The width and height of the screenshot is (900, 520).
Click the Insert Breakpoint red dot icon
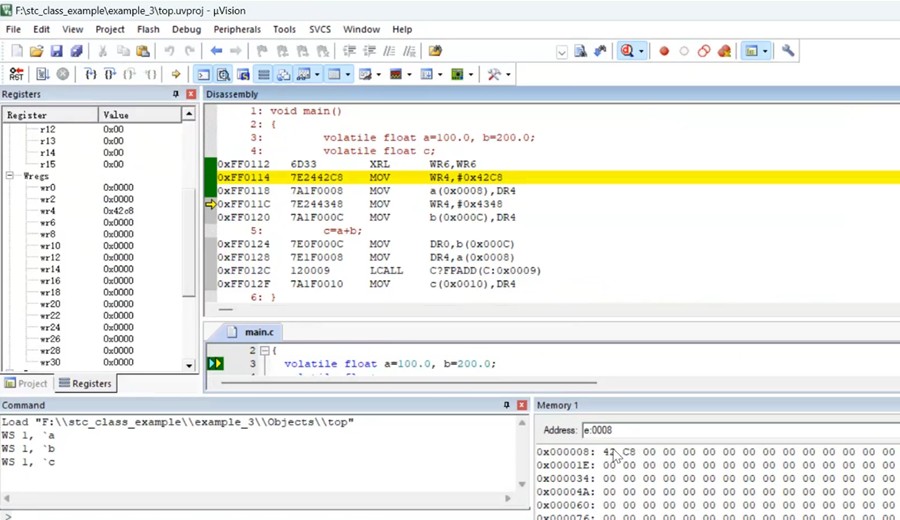point(664,51)
